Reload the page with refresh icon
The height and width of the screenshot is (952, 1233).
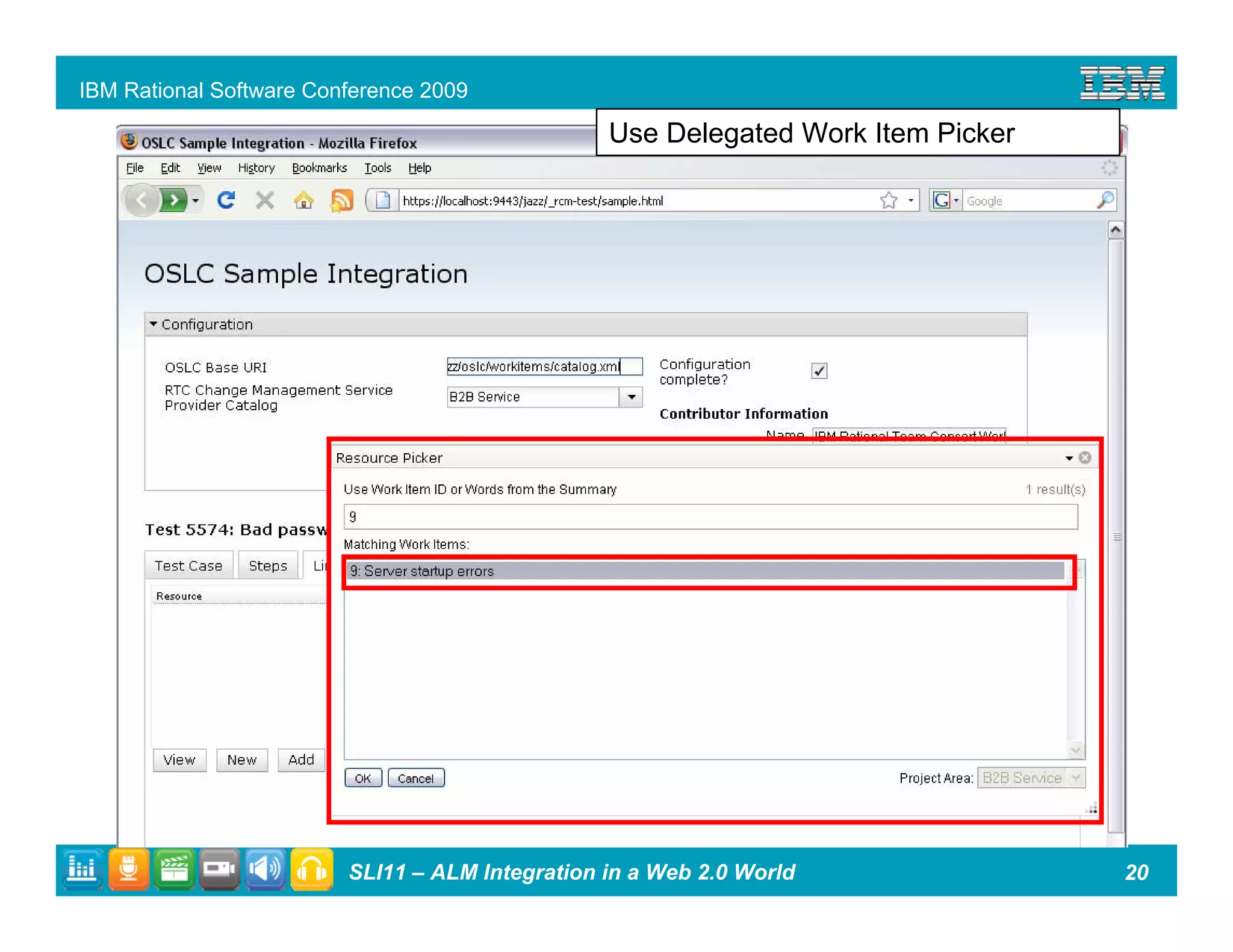pyautogui.click(x=226, y=200)
